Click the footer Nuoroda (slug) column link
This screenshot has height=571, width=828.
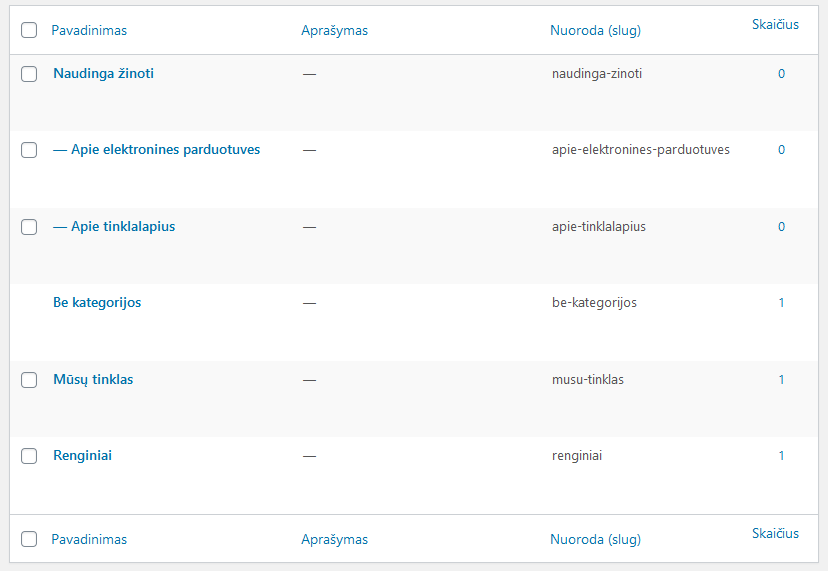coord(595,539)
